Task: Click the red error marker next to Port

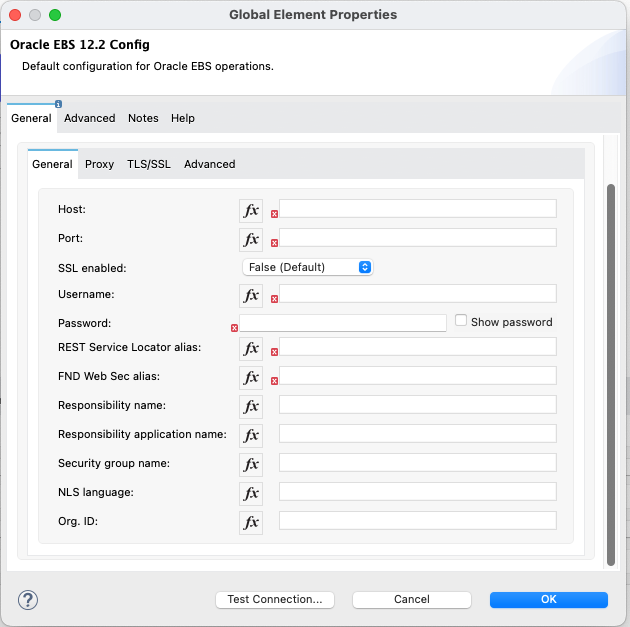Action: 274,243
